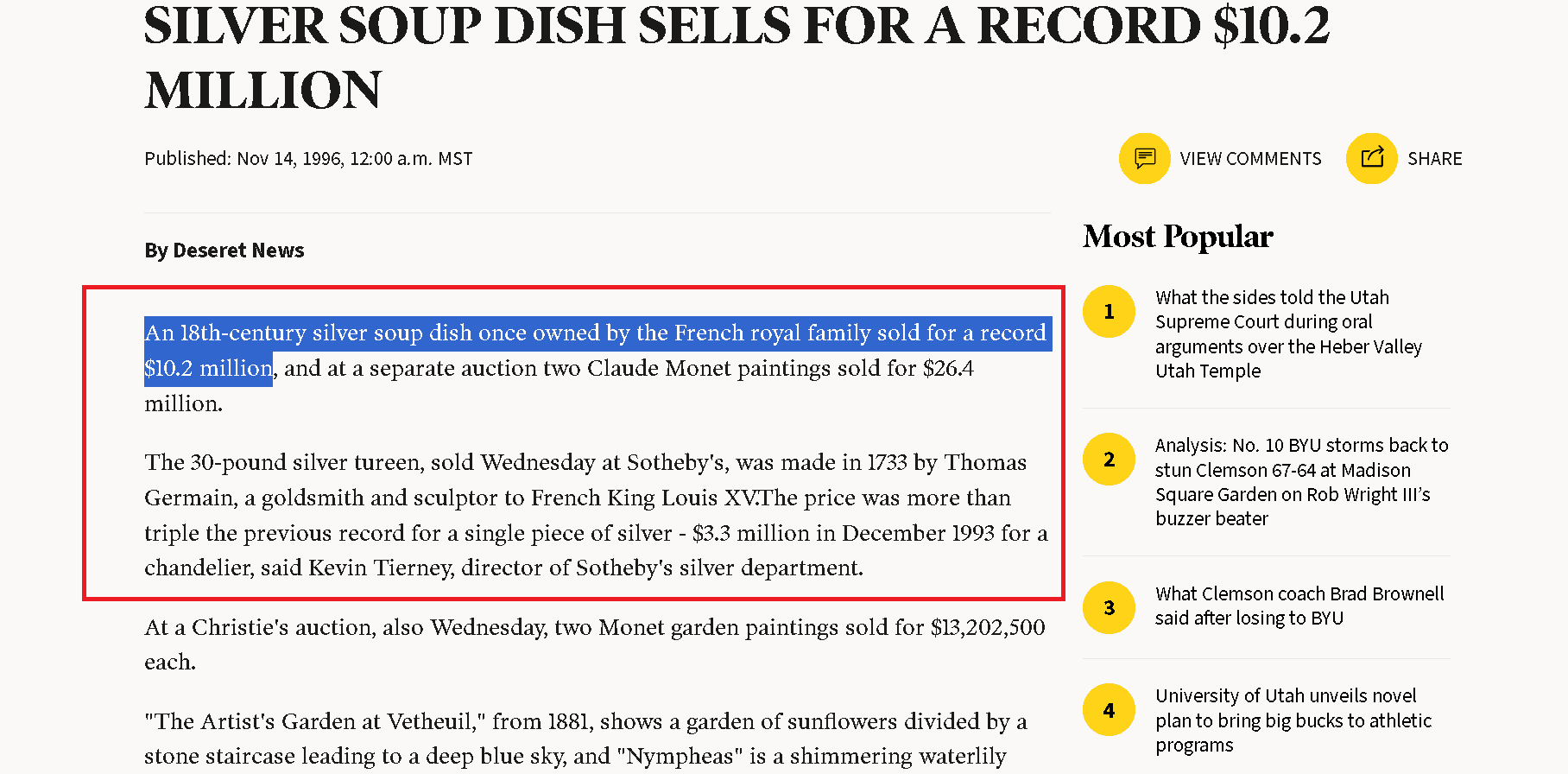
Task: Click inside the red-outlined paragraph box
Action: (x=574, y=441)
